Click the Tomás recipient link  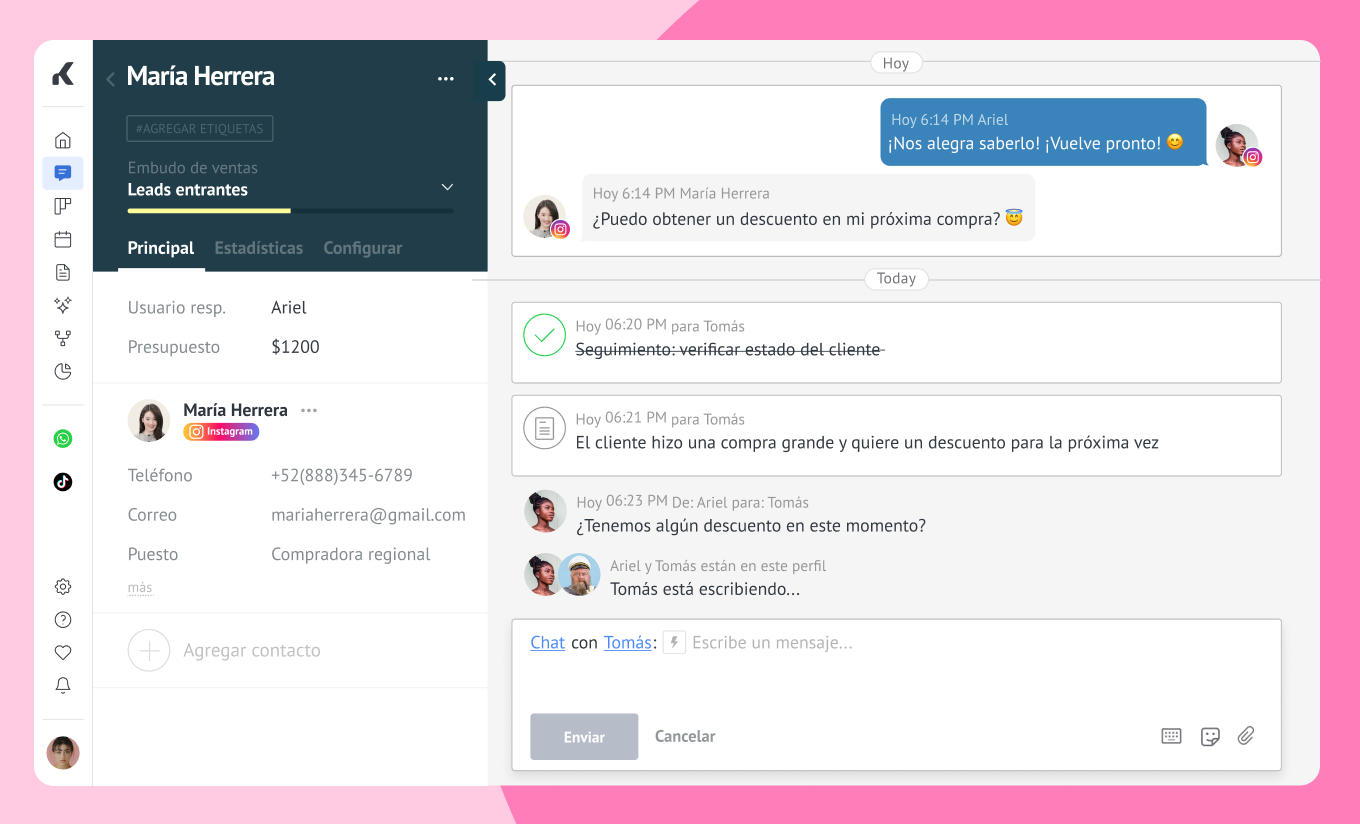[627, 643]
